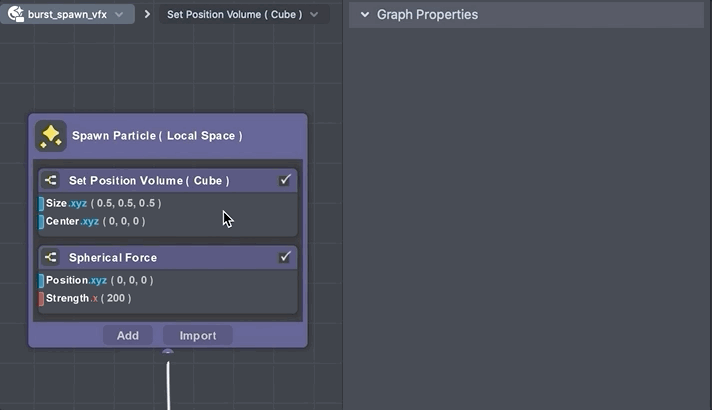Image resolution: width=712 pixels, height=410 pixels.
Task: Click the Spawn Particle sparkle icon
Action: pos(50,136)
